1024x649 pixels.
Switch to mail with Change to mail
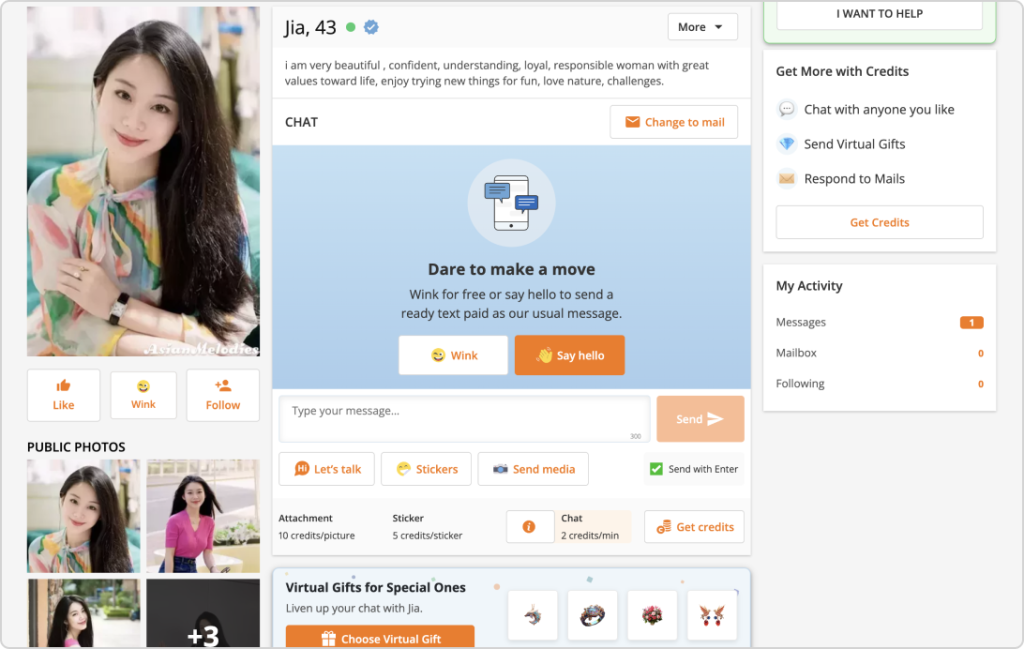point(674,122)
